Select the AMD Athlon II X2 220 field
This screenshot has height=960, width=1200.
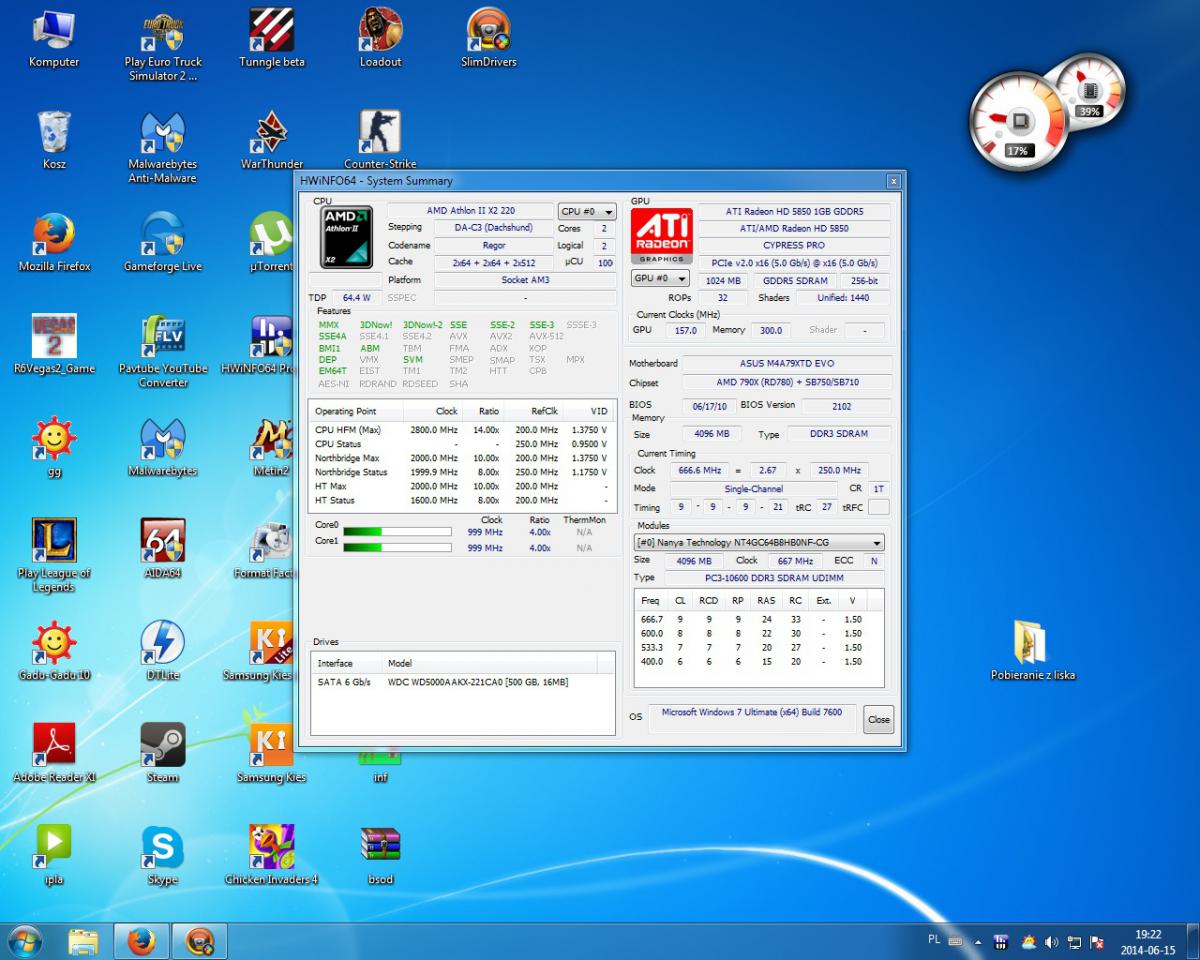[470, 210]
